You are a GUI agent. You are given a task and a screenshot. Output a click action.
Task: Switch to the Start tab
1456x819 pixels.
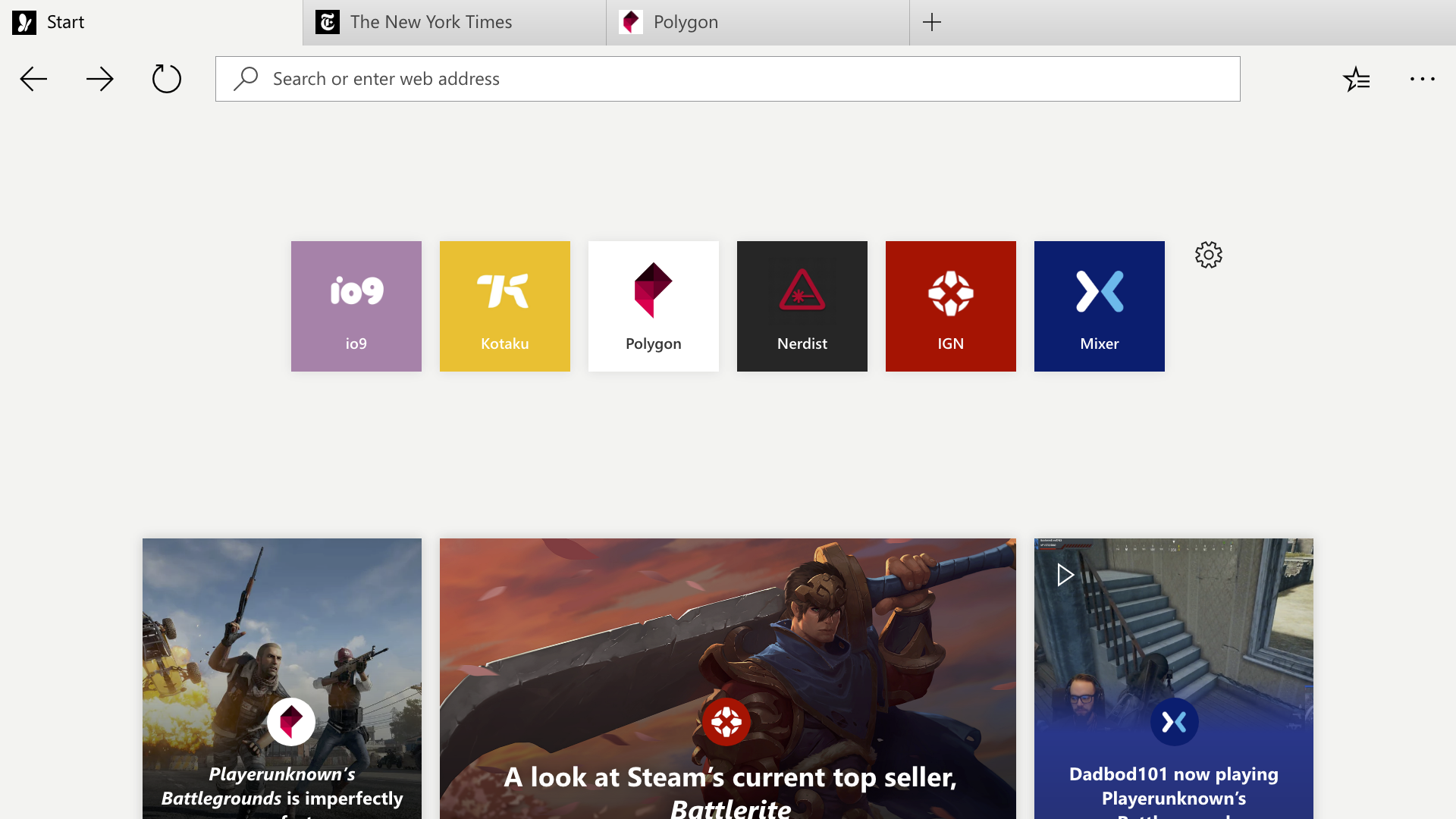[x=152, y=22]
